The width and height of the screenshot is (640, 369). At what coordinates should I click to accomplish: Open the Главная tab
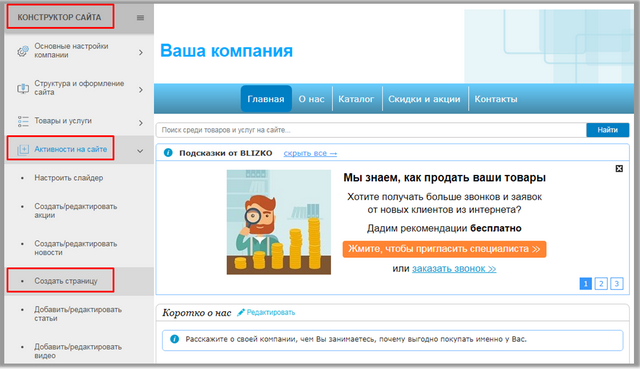click(266, 99)
